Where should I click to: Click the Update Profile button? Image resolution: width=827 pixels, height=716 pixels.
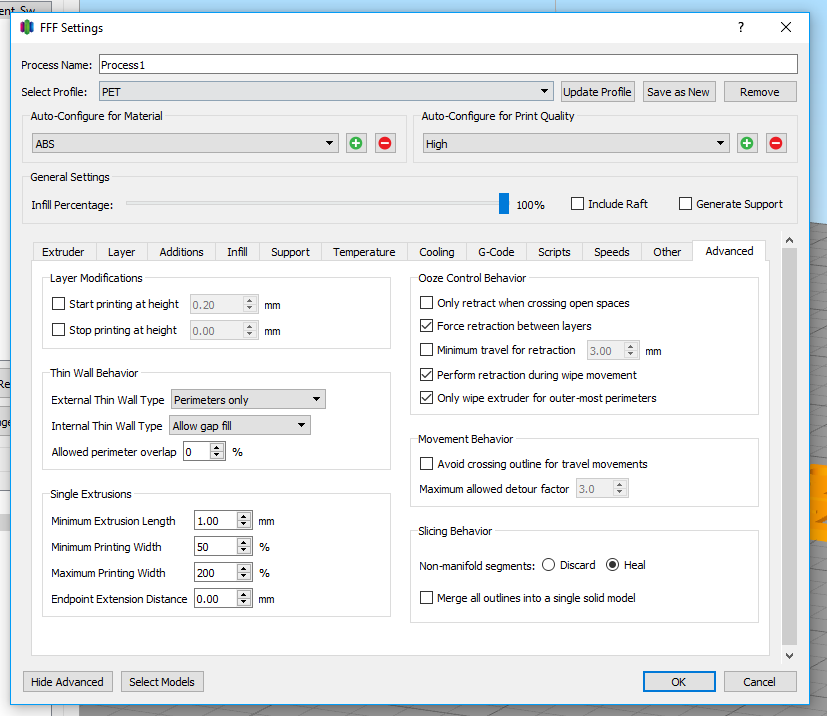[597, 92]
